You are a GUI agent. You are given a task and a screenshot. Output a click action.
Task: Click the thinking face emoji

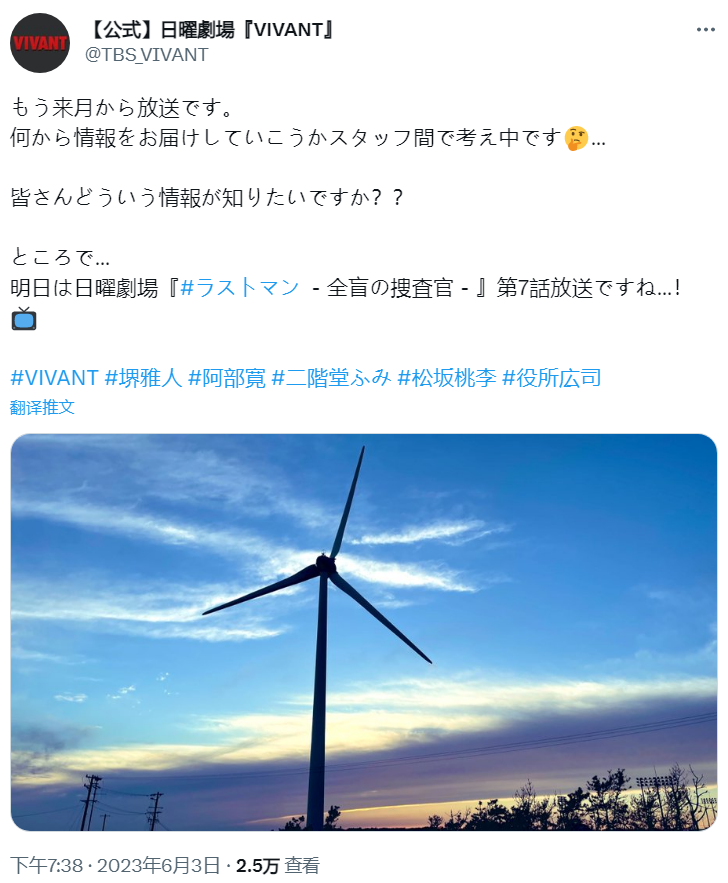pos(577,138)
